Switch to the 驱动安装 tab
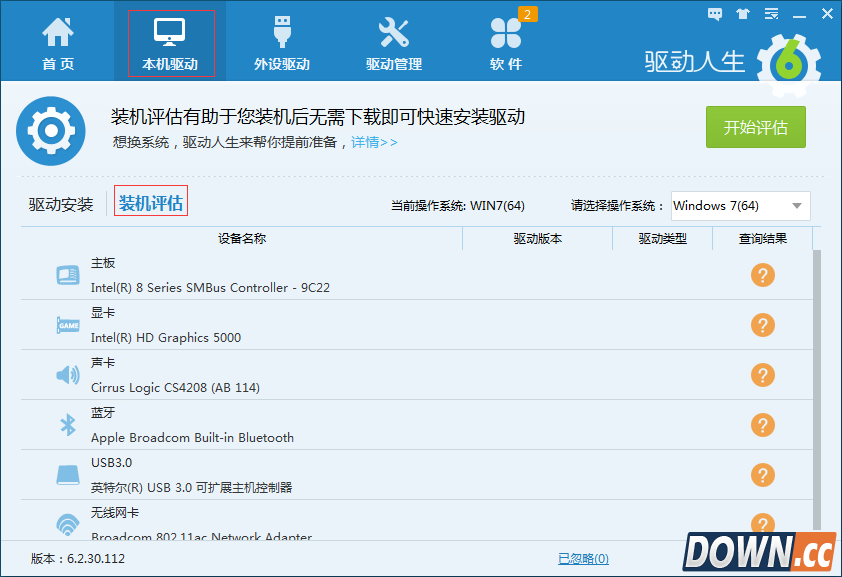 point(61,204)
